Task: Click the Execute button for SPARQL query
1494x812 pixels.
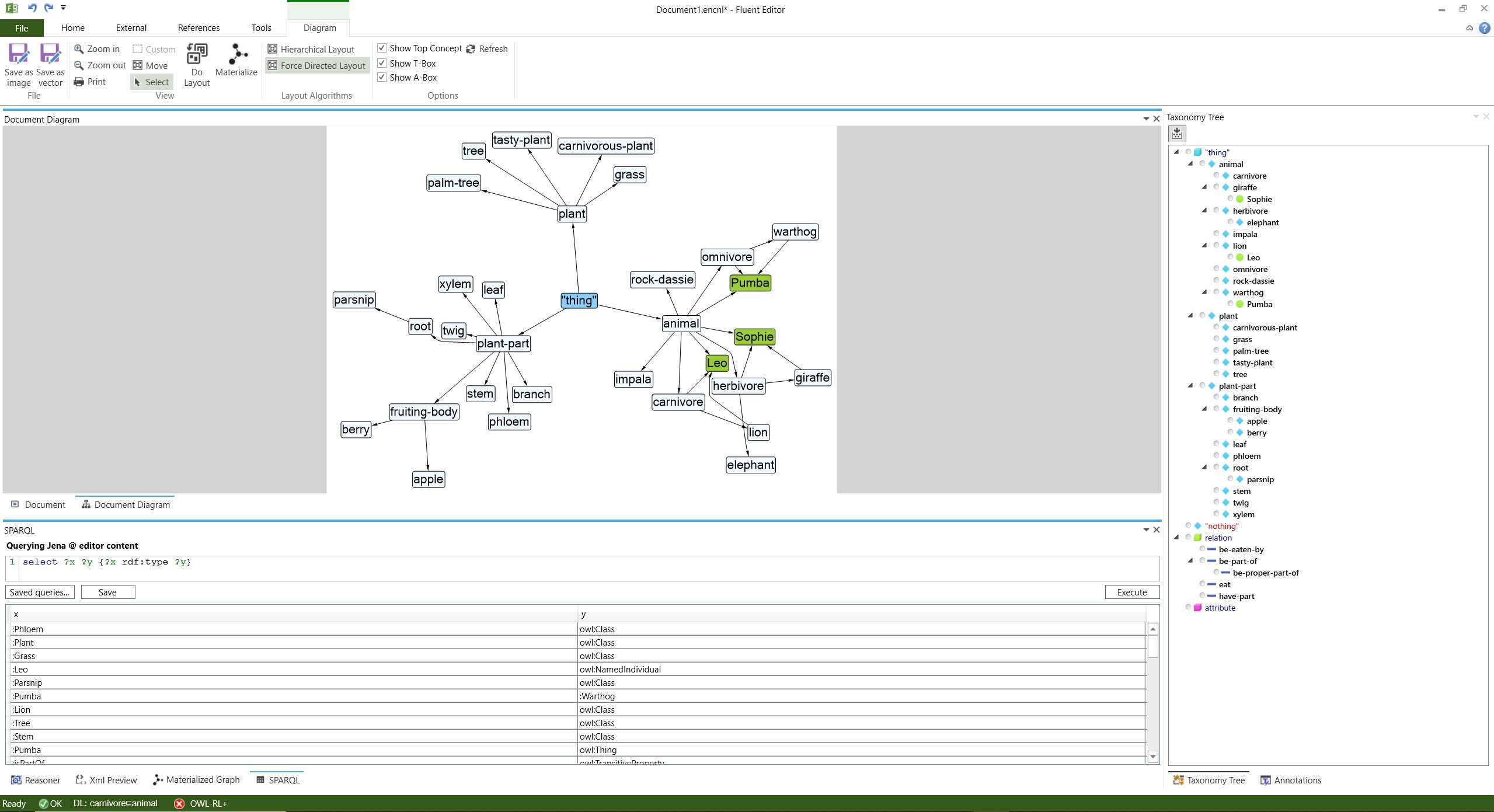Action: [1130, 592]
